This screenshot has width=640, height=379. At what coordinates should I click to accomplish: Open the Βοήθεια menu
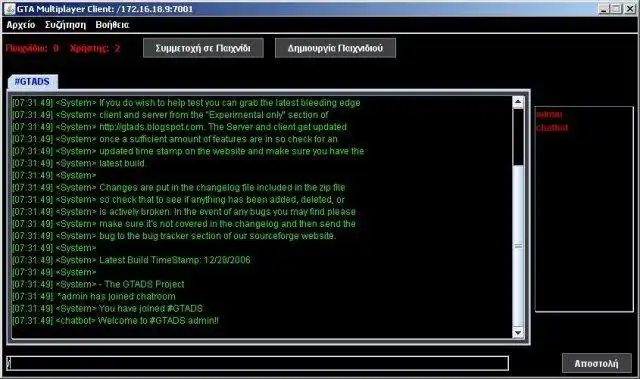point(112,25)
